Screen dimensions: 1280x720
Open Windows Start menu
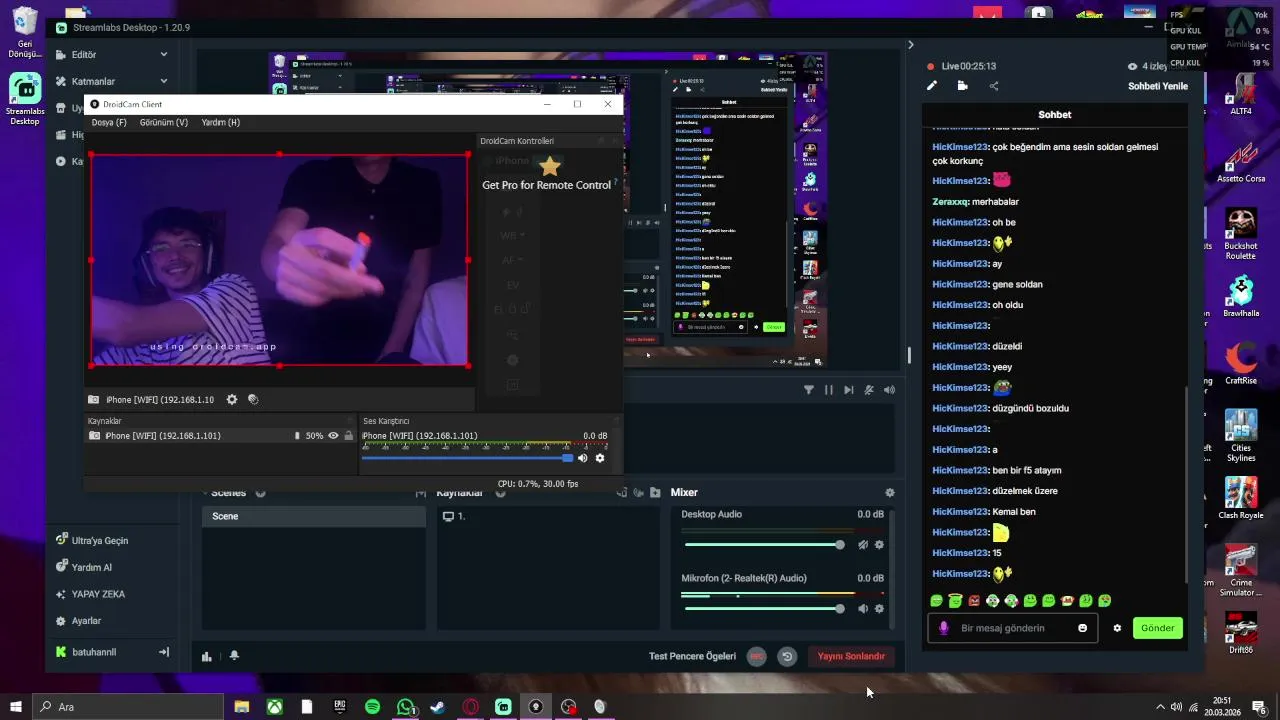pyautogui.click(x=16, y=706)
